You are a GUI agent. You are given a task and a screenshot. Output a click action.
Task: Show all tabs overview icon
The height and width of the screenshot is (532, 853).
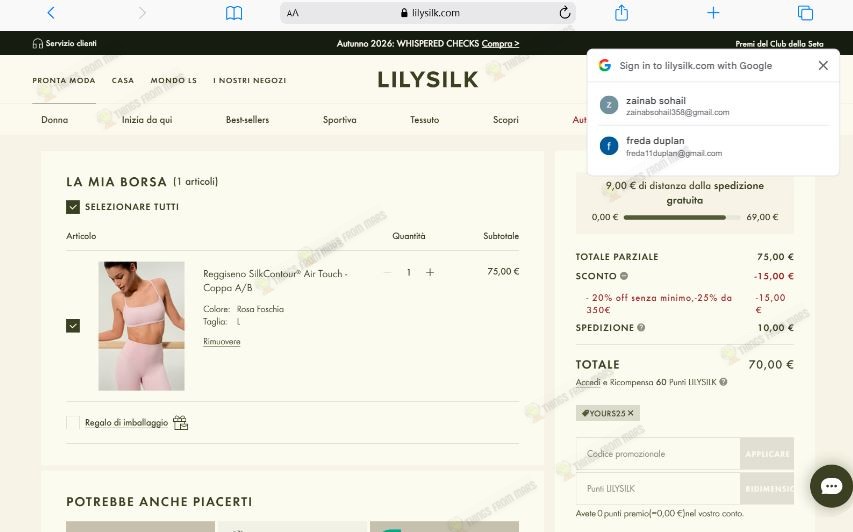[x=805, y=13]
